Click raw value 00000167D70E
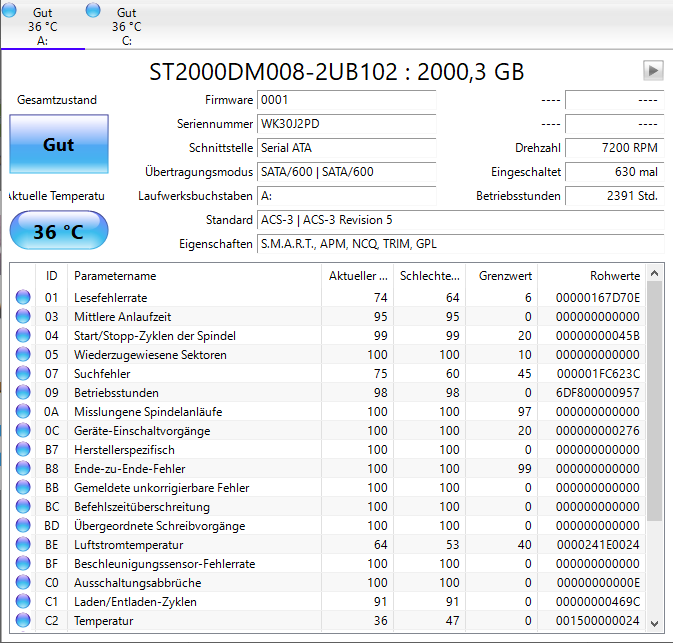Viewport: 673px width, 643px height. click(598, 297)
